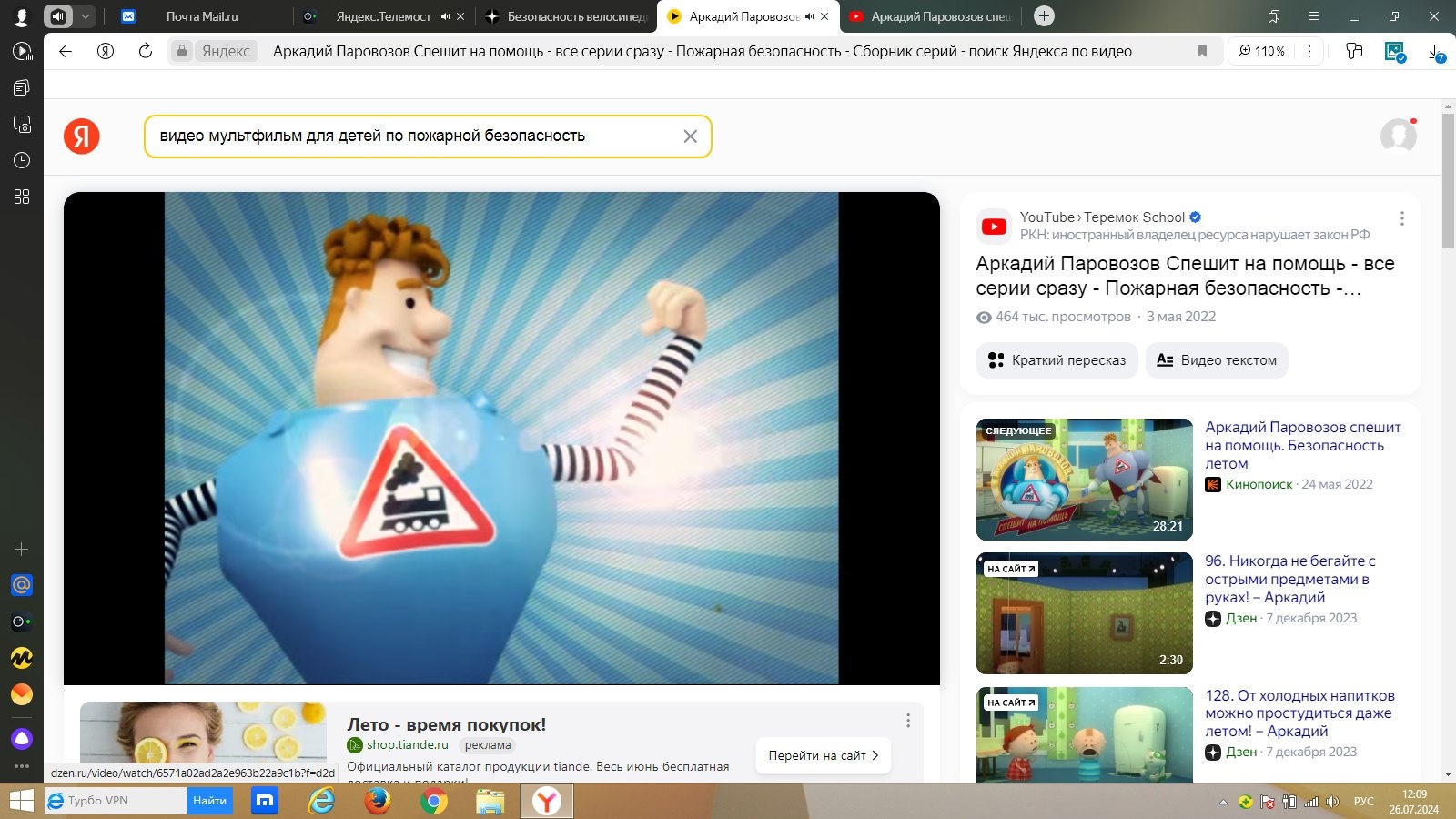Go back with the browser back arrow

(x=66, y=51)
